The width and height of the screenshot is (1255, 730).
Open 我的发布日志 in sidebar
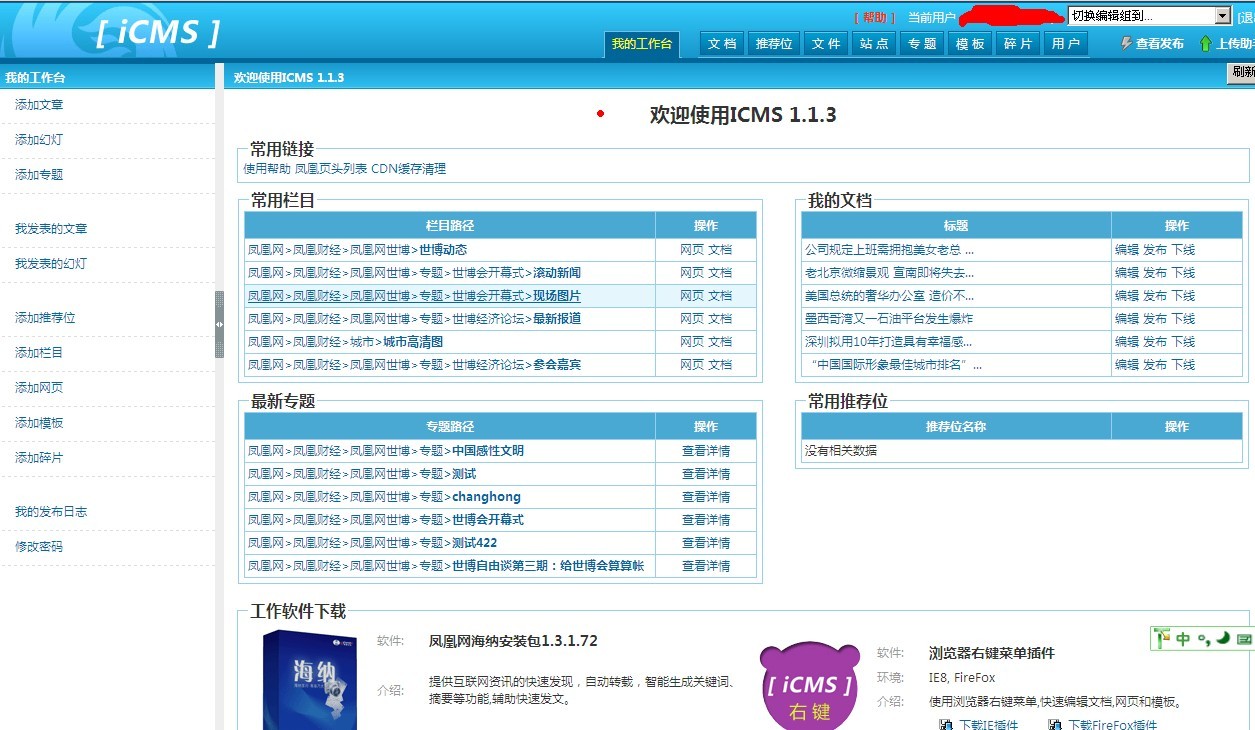(51, 512)
